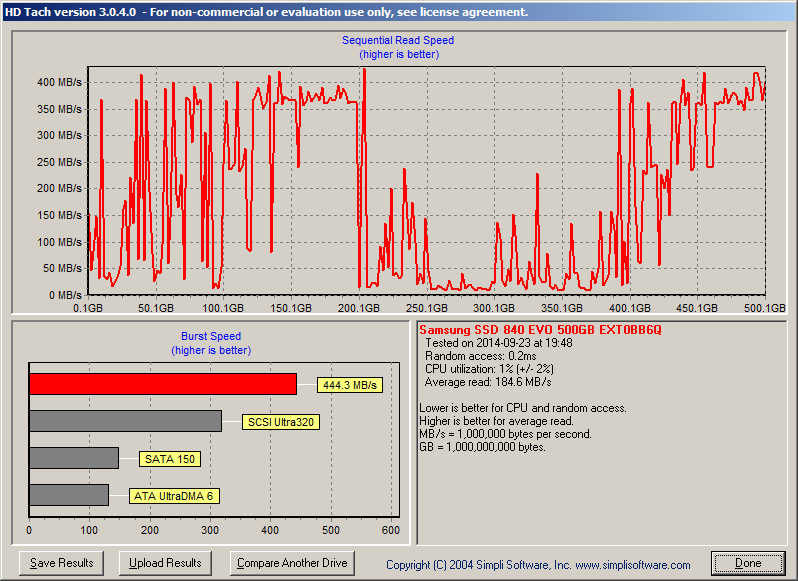Click the SCSI Ultra320 yellow label
The image size is (798, 581).
(281, 422)
